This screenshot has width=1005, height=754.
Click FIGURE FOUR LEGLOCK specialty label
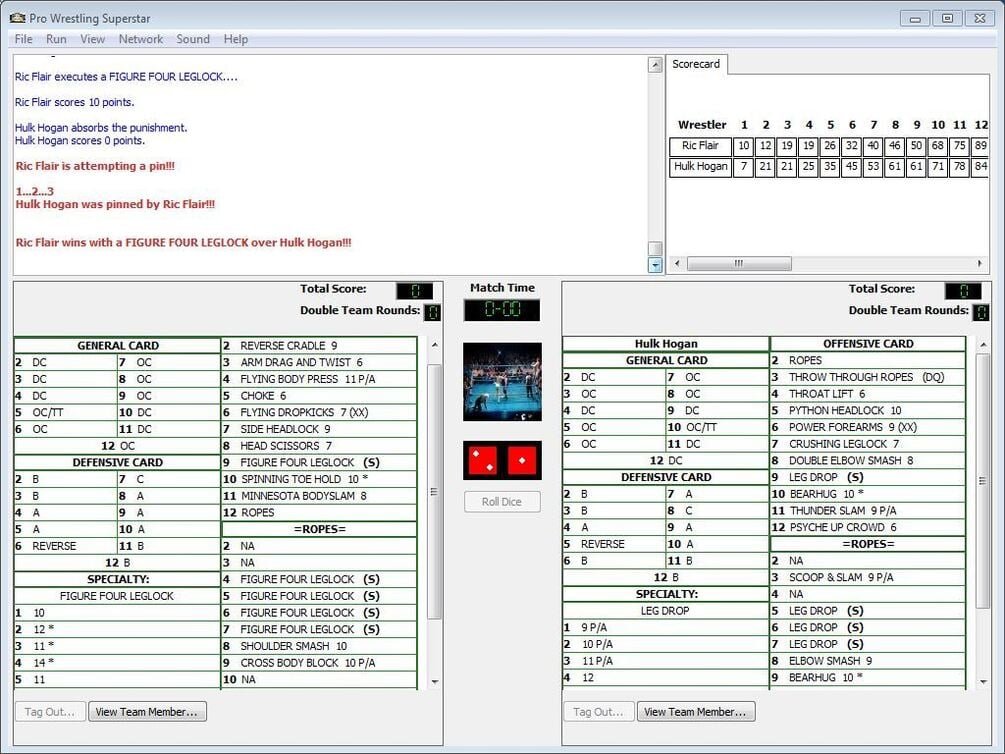tap(117, 596)
